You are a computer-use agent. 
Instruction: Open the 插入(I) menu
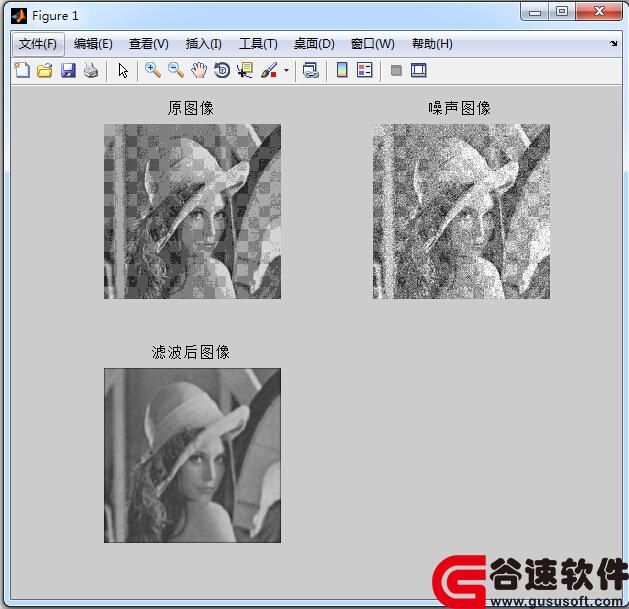click(x=203, y=44)
